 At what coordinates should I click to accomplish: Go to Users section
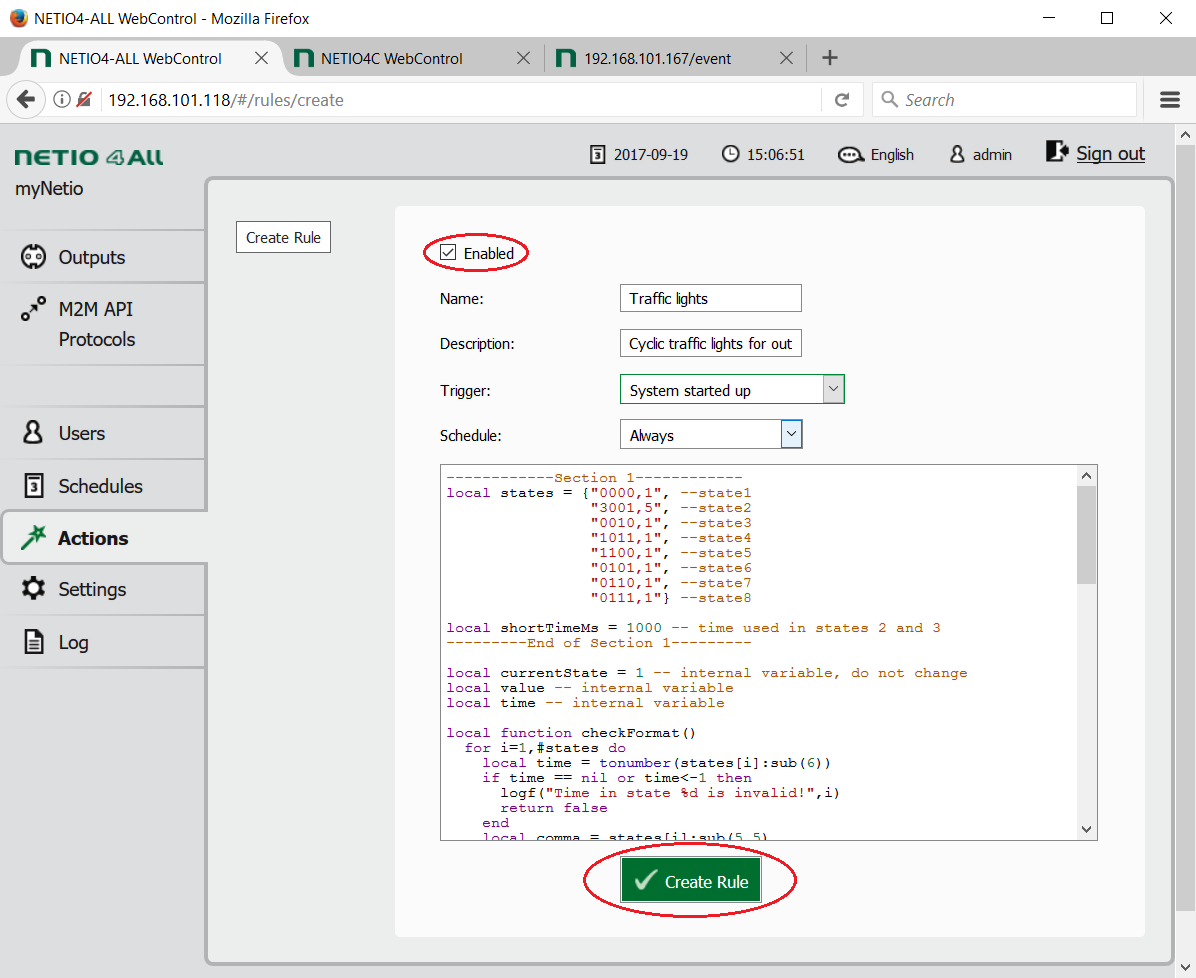(81, 433)
